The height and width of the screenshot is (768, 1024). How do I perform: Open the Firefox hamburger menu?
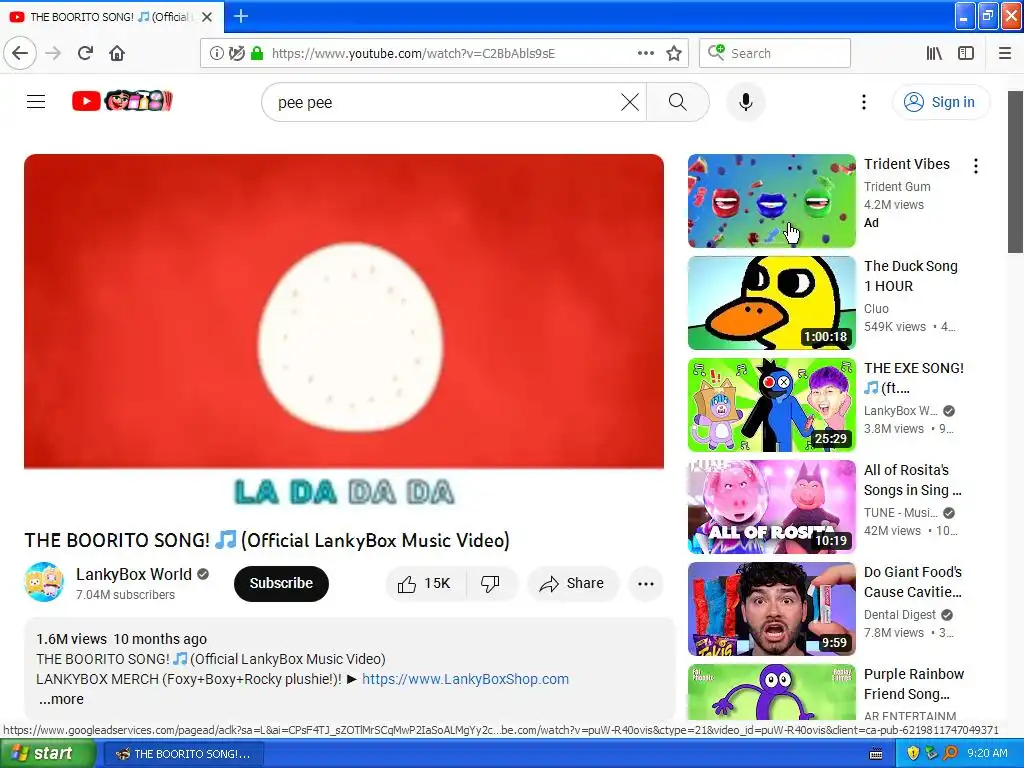[x=1005, y=54]
